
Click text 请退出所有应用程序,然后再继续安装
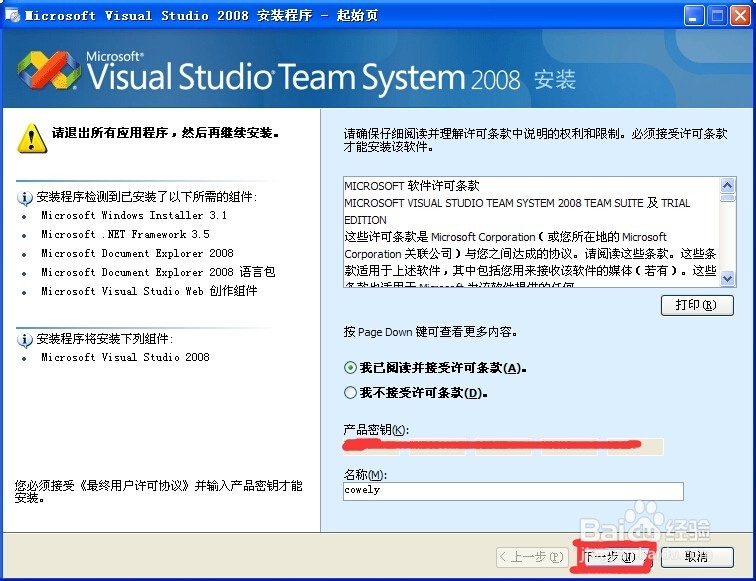[x=165, y=133]
